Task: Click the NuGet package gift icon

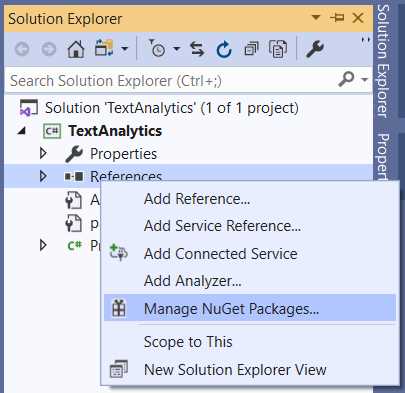Action: pyautogui.click(x=119, y=308)
